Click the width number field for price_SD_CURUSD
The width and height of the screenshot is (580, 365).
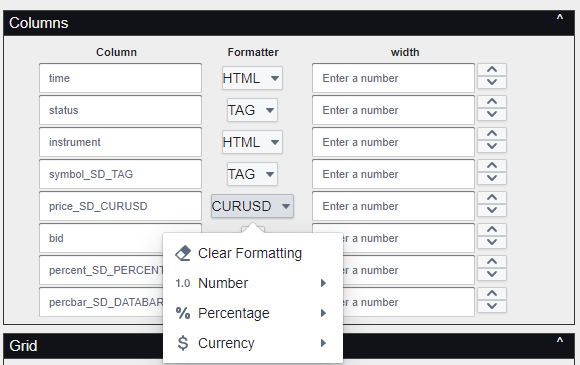pos(393,206)
